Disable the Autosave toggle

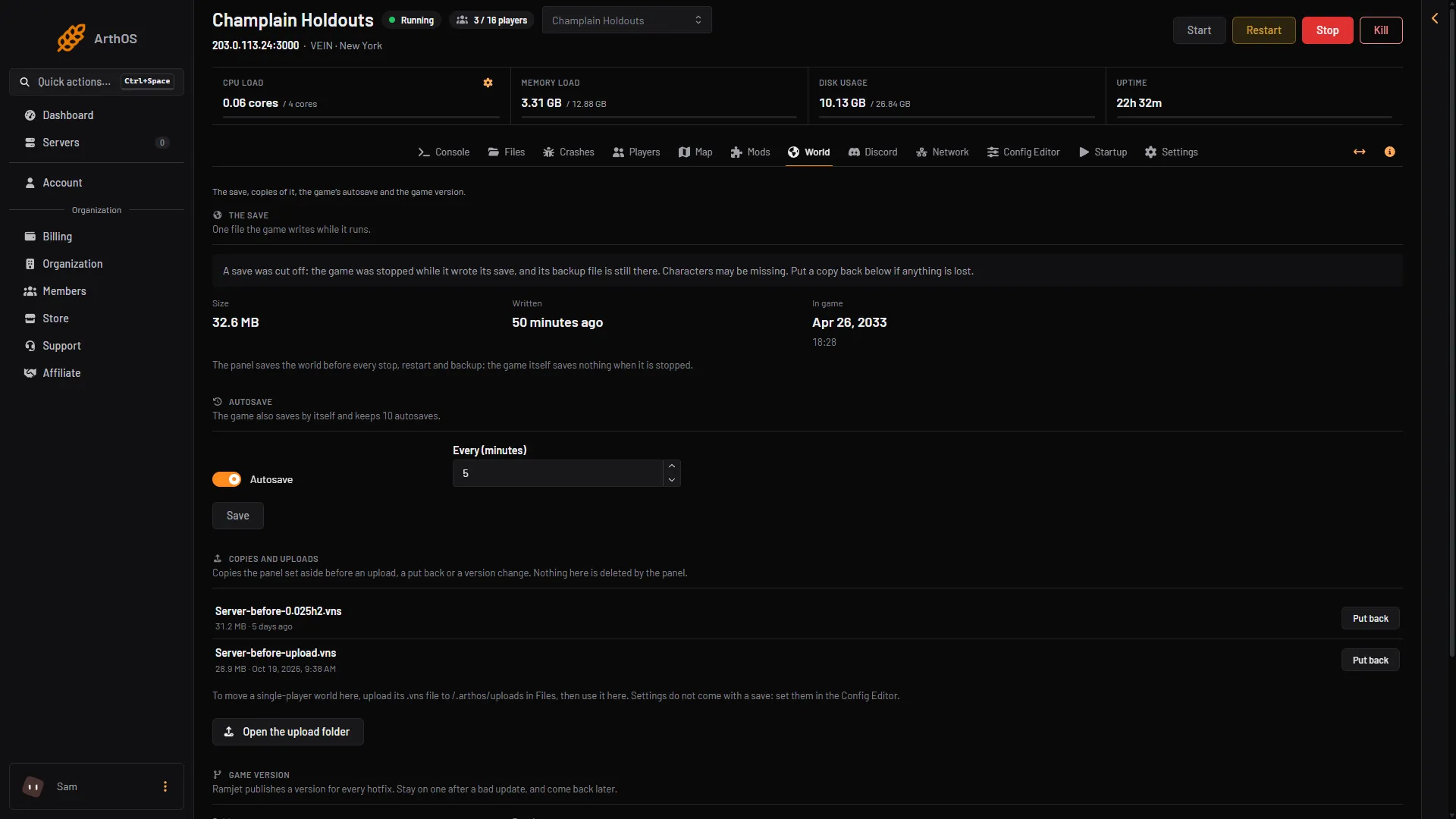tap(227, 479)
